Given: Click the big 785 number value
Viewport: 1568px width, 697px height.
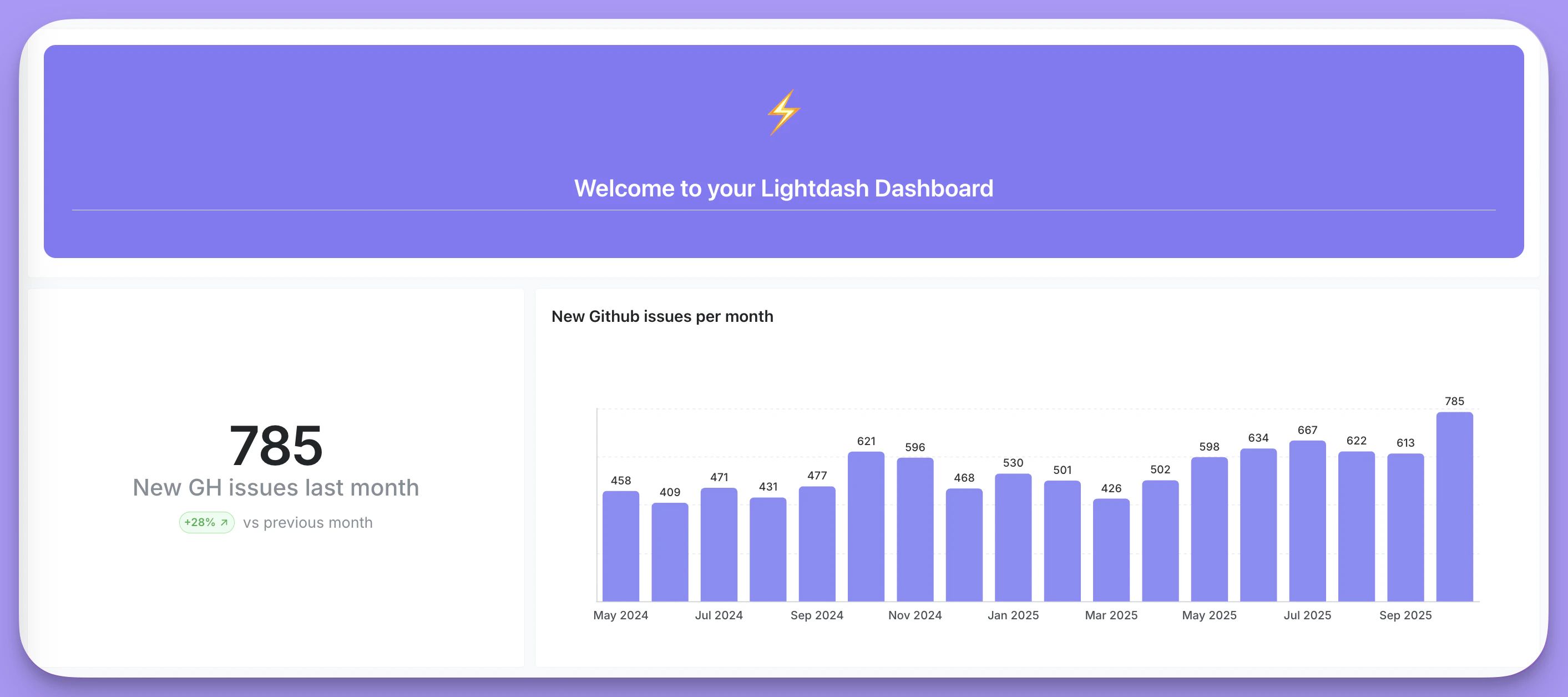Looking at the screenshot, I should click(276, 445).
